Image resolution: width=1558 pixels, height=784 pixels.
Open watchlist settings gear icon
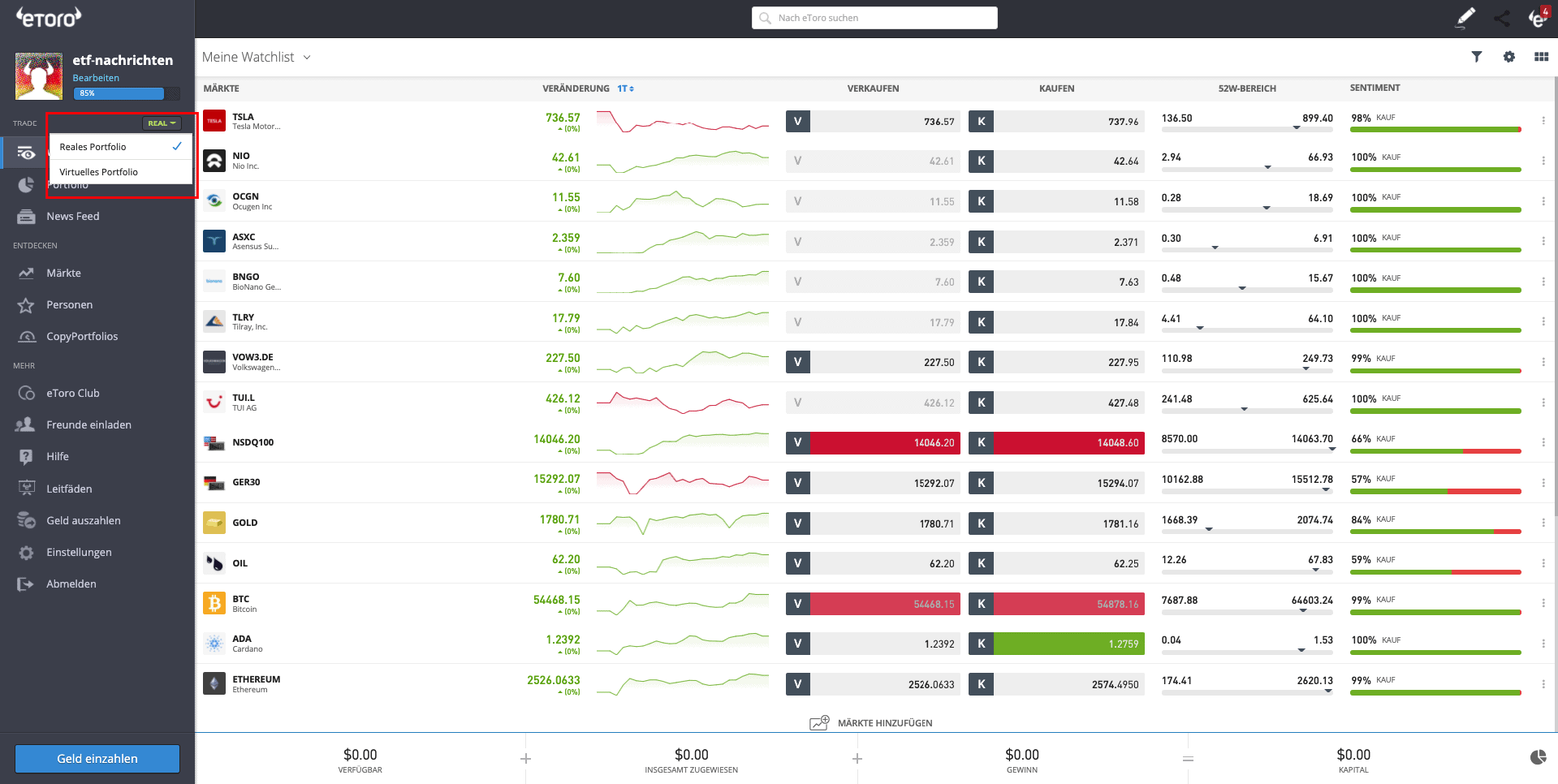tap(1509, 57)
